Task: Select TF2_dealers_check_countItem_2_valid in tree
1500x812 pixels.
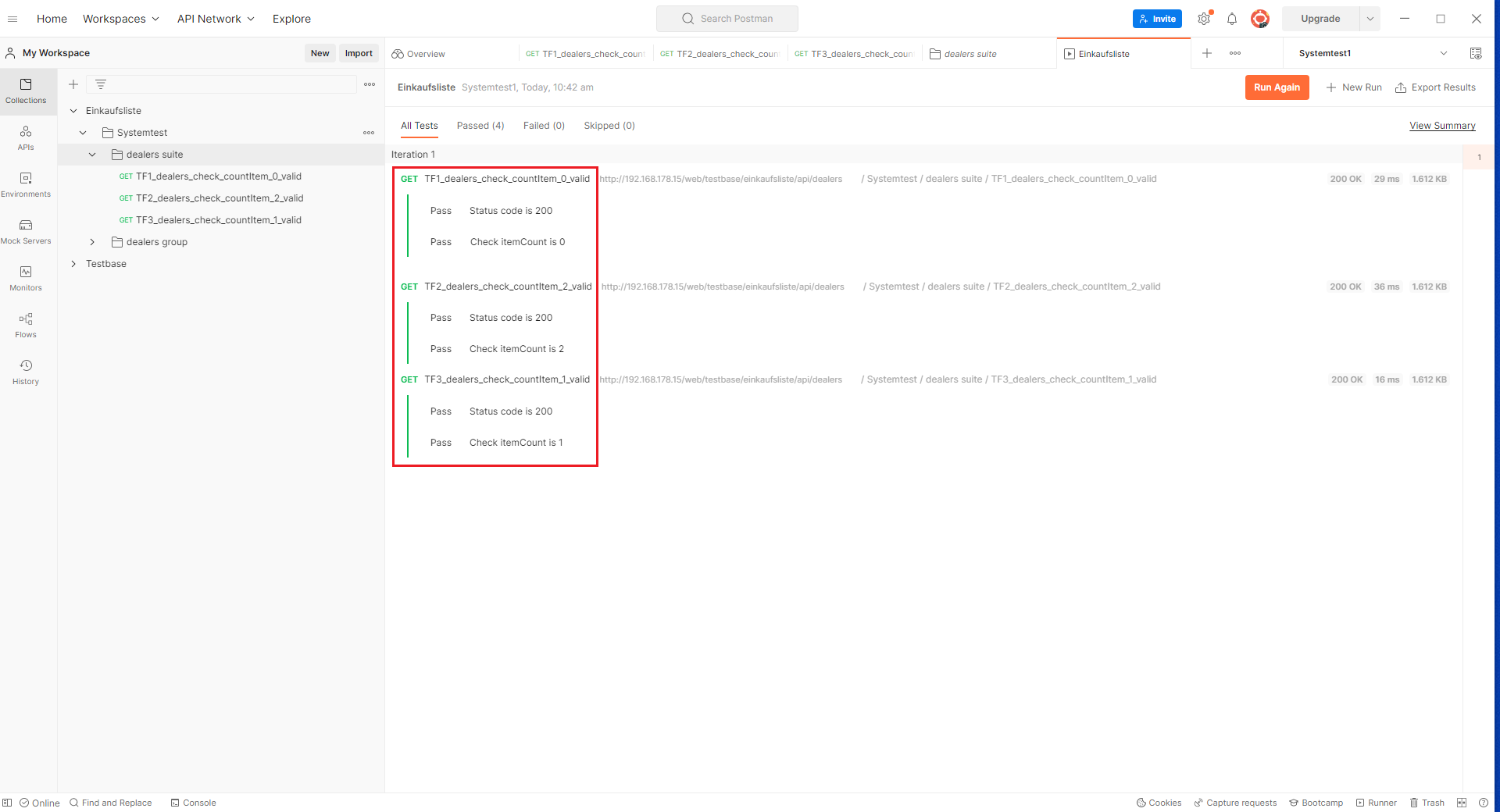Action: pyautogui.click(x=220, y=198)
